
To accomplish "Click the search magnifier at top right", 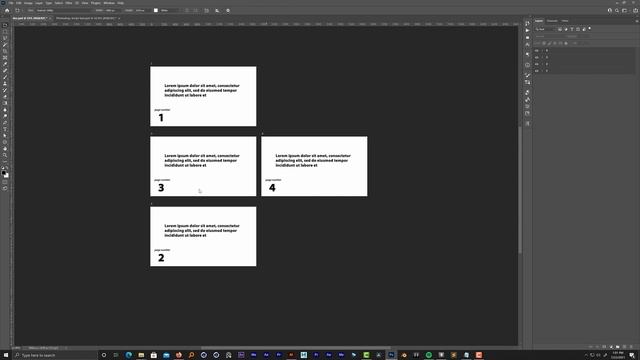I will click(617, 11).
